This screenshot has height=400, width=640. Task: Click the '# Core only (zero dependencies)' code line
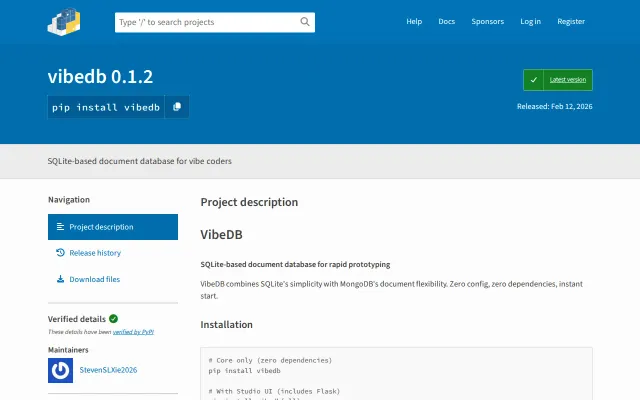[270, 360]
